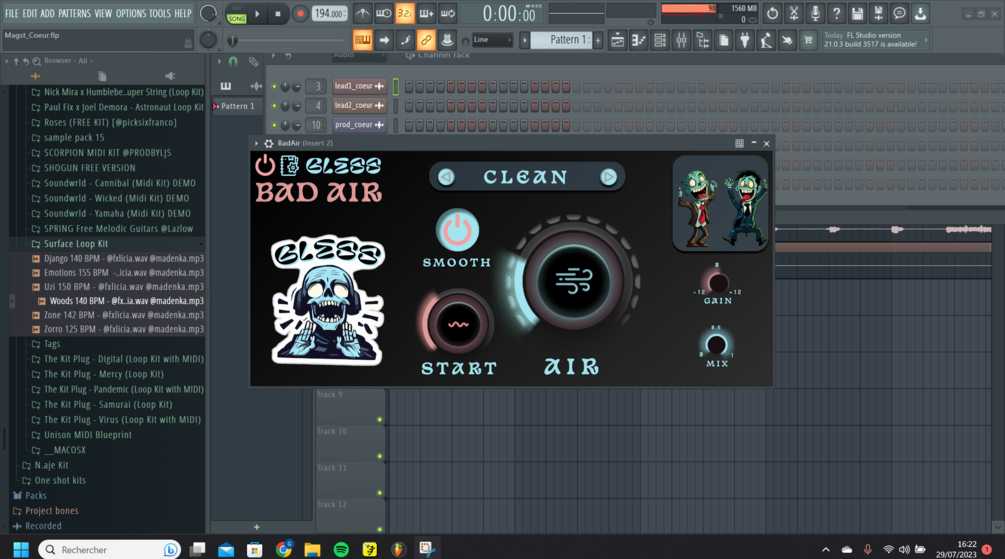Click the AIR large knob
The width and height of the screenshot is (1005, 559).
[574, 282]
